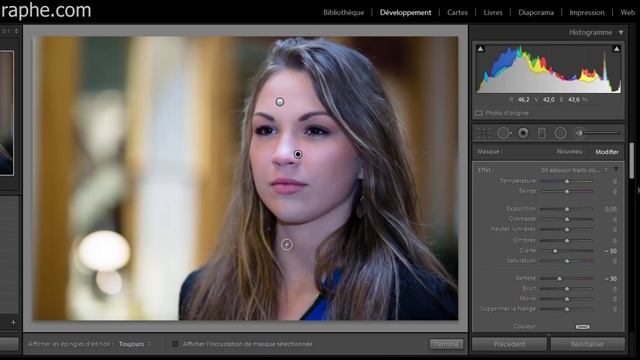
Task: Open the Impression module
Action: (587, 13)
